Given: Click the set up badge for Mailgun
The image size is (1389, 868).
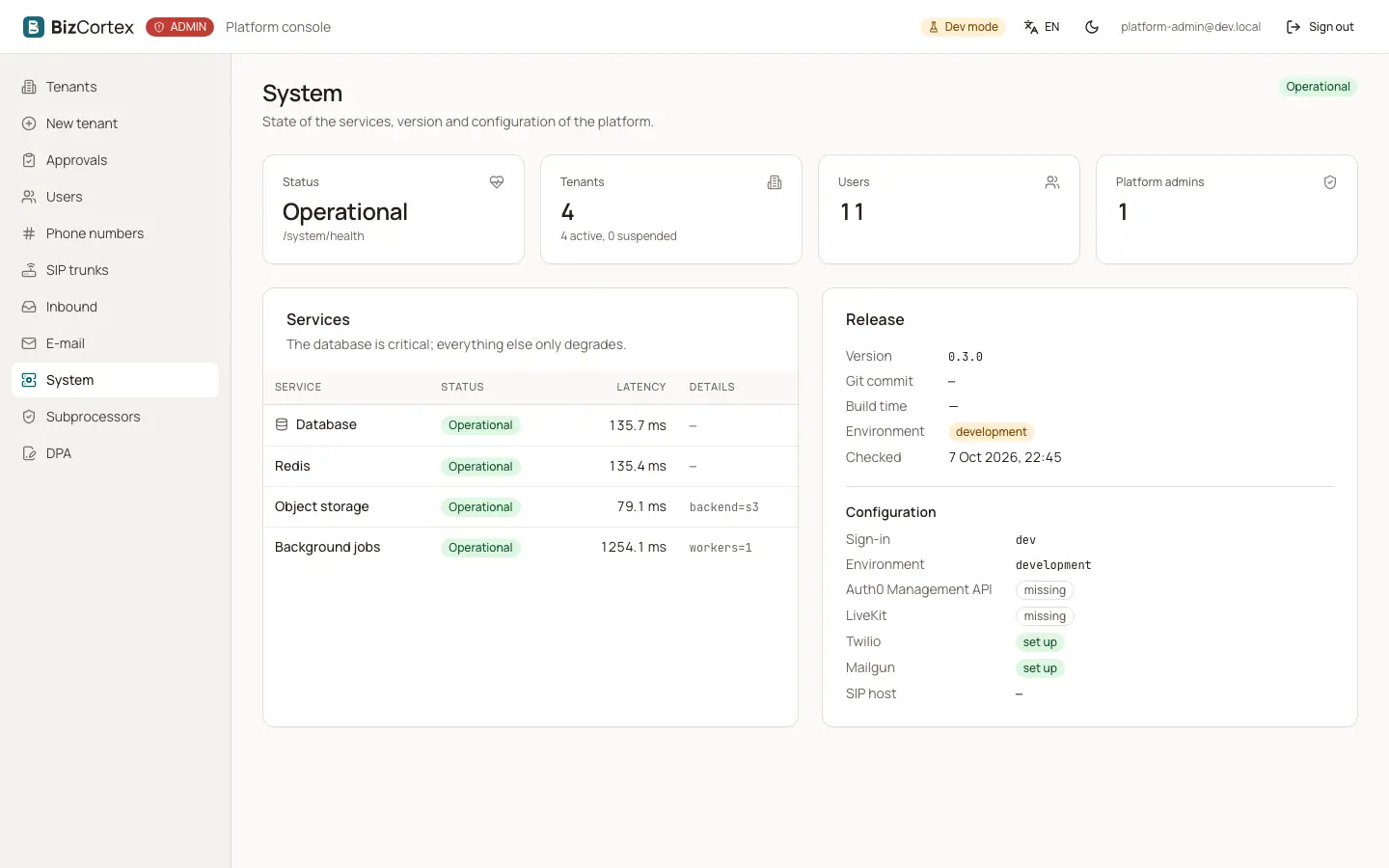Looking at the screenshot, I should [x=1040, y=668].
